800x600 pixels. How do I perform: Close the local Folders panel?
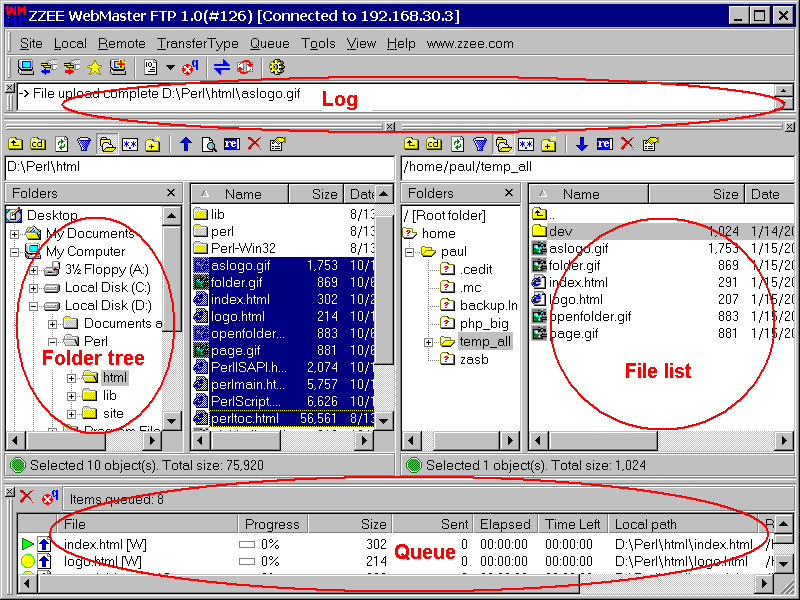(171, 193)
